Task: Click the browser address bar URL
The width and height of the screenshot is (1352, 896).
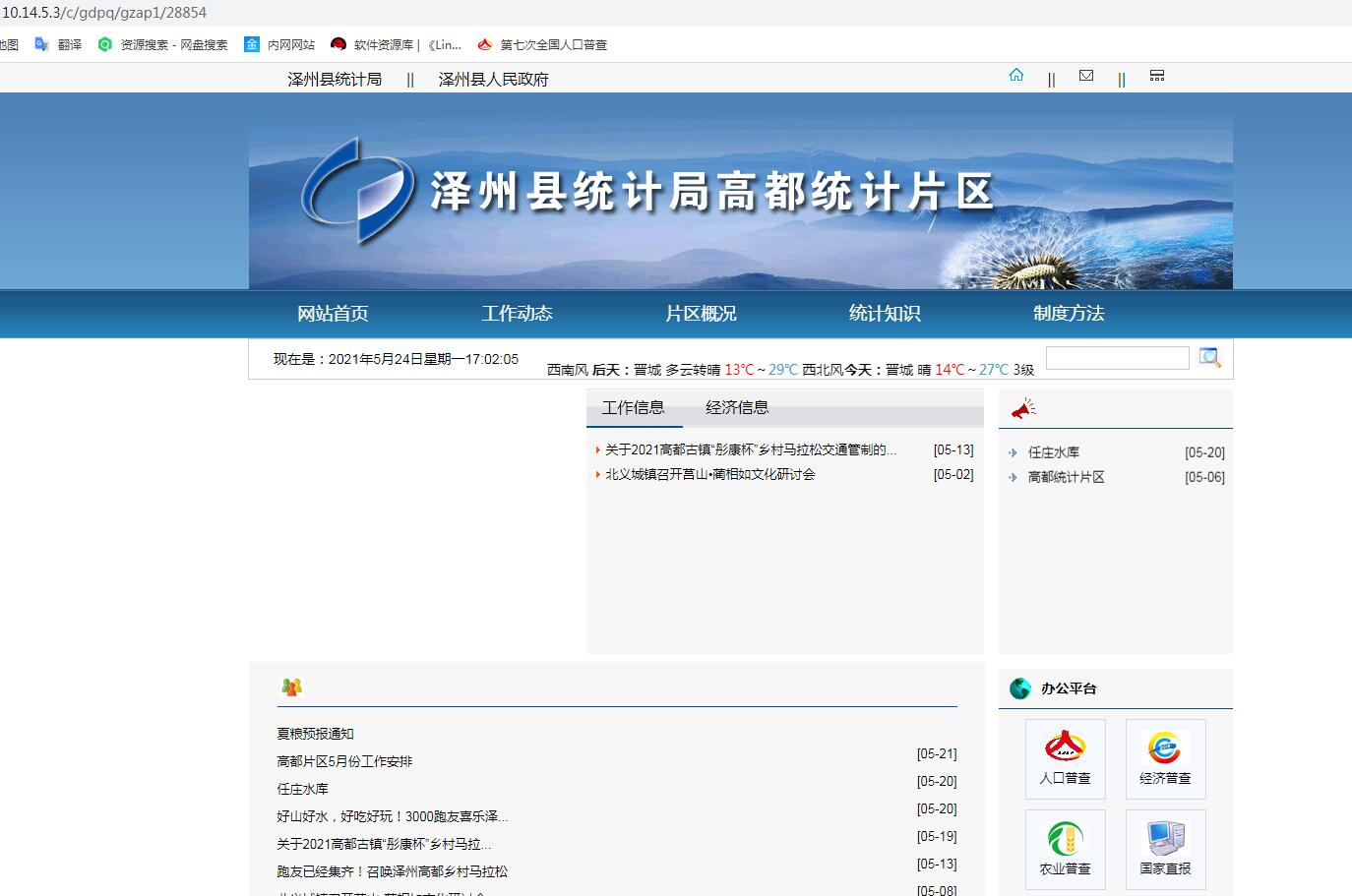Action: coord(104,13)
